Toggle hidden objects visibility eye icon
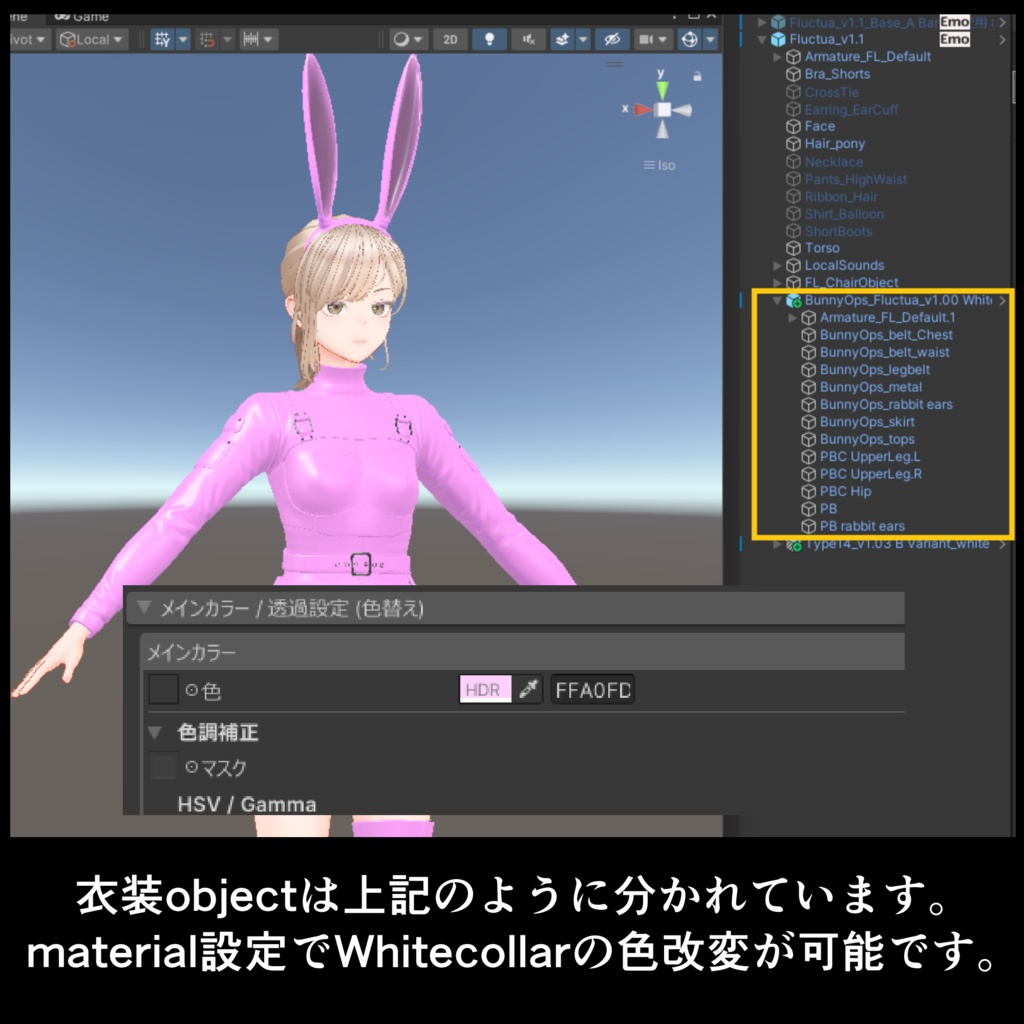 click(x=612, y=39)
